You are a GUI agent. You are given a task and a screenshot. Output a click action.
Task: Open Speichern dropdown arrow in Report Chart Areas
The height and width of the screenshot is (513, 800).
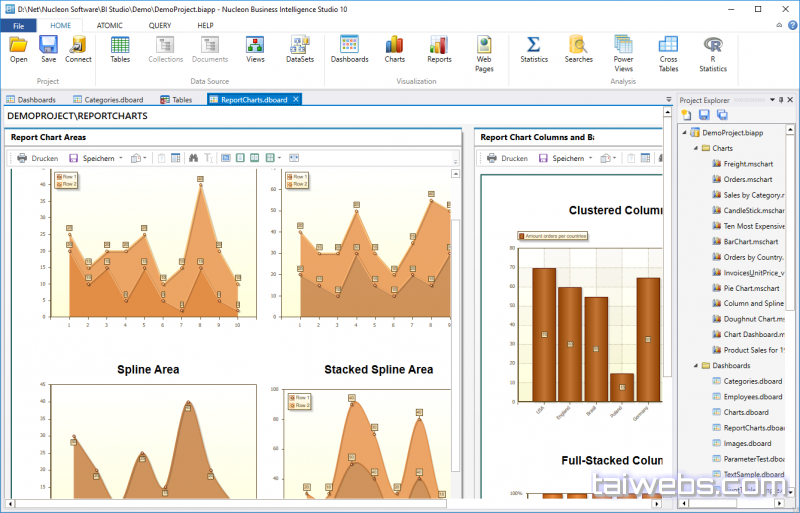(x=120, y=158)
